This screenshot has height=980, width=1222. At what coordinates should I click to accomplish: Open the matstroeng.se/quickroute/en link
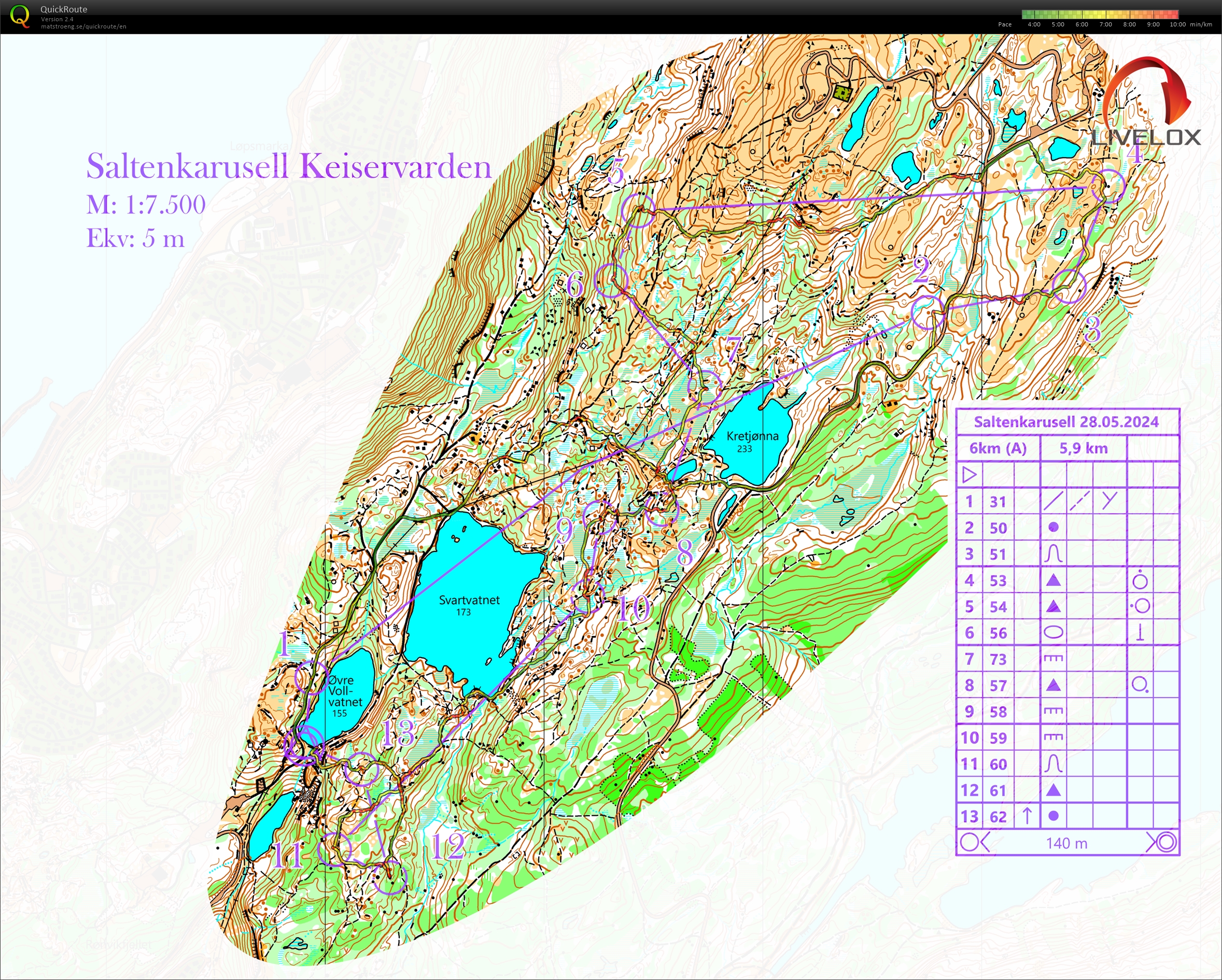[x=83, y=26]
